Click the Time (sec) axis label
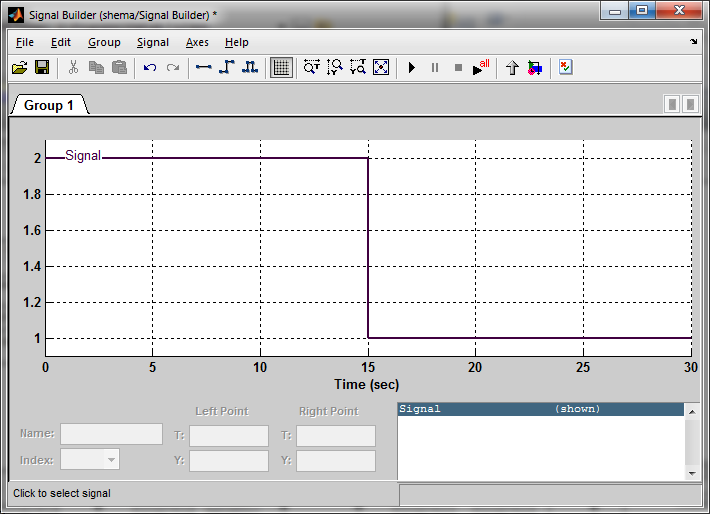The height and width of the screenshot is (514, 710). tap(367, 384)
